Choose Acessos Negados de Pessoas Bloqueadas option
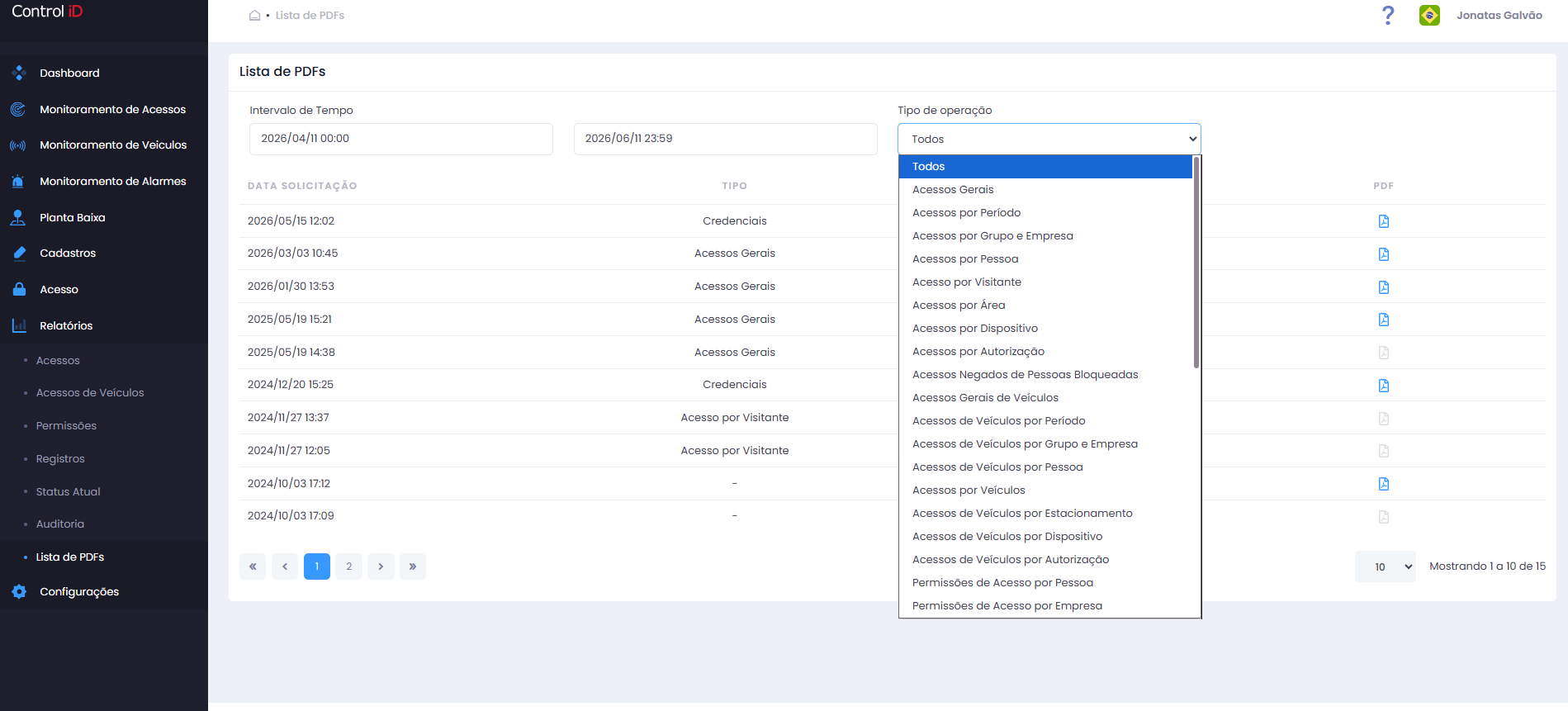Image resolution: width=1568 pixels, height=711 pixels. click(x=1045, y=374)
